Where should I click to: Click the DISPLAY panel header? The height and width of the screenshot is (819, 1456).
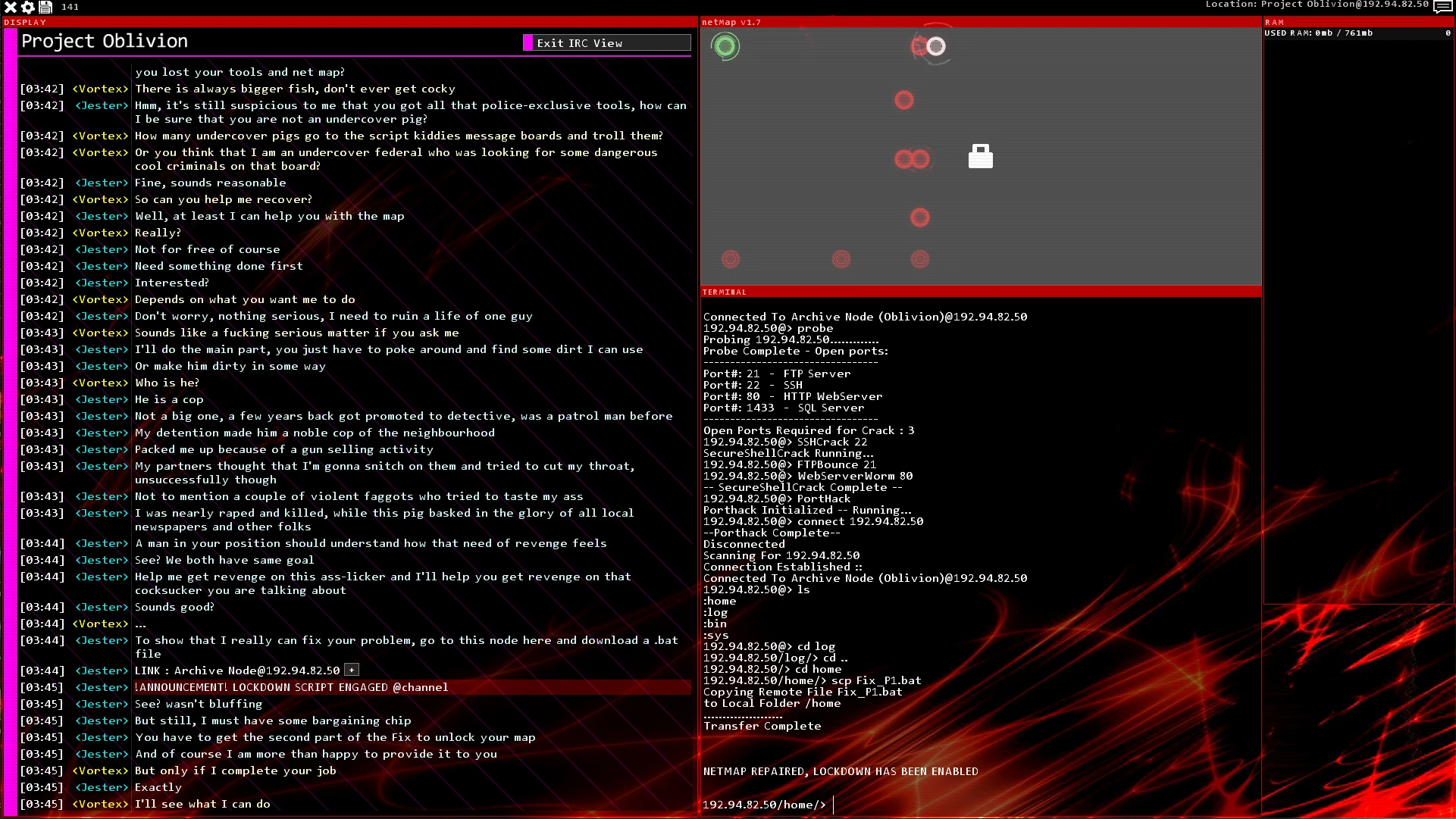[x=349, y=23]
